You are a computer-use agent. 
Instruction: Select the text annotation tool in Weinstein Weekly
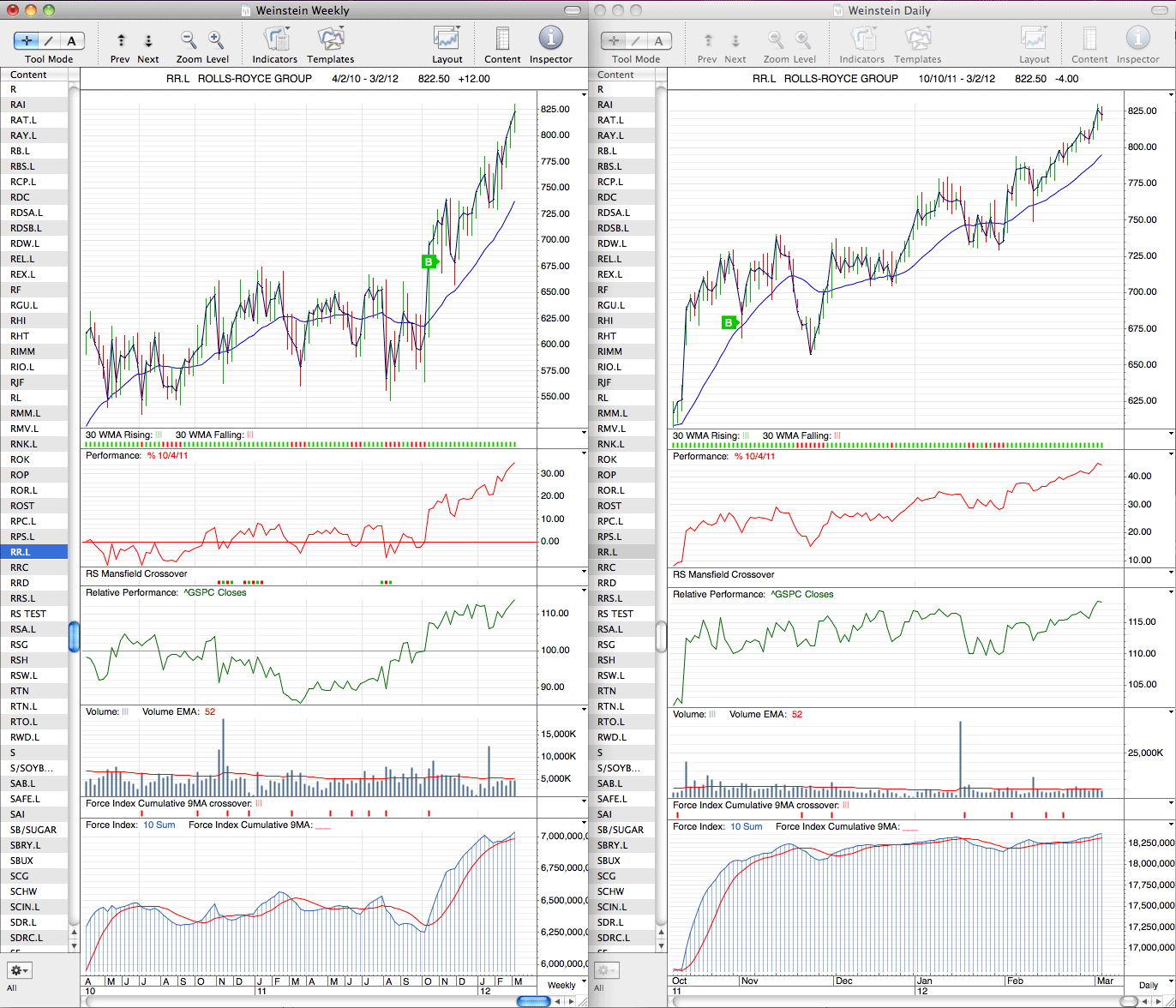[x=71, y=40]
